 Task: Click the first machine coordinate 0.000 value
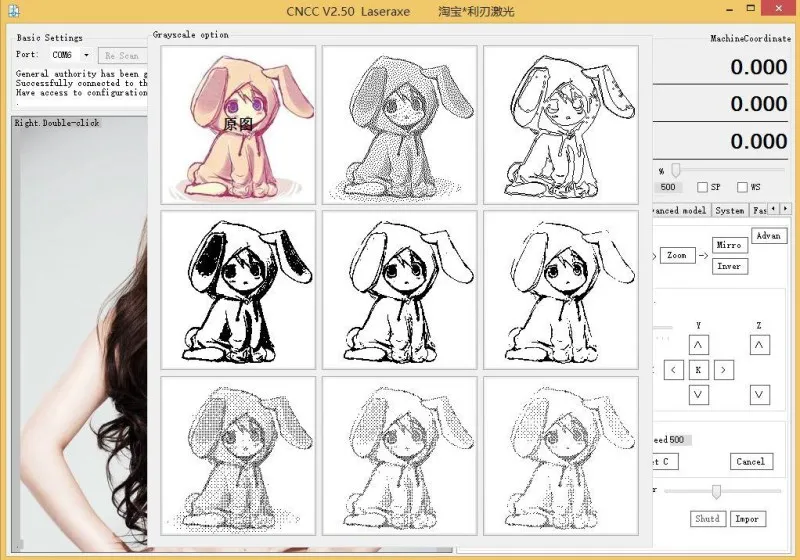pos(758,67)
